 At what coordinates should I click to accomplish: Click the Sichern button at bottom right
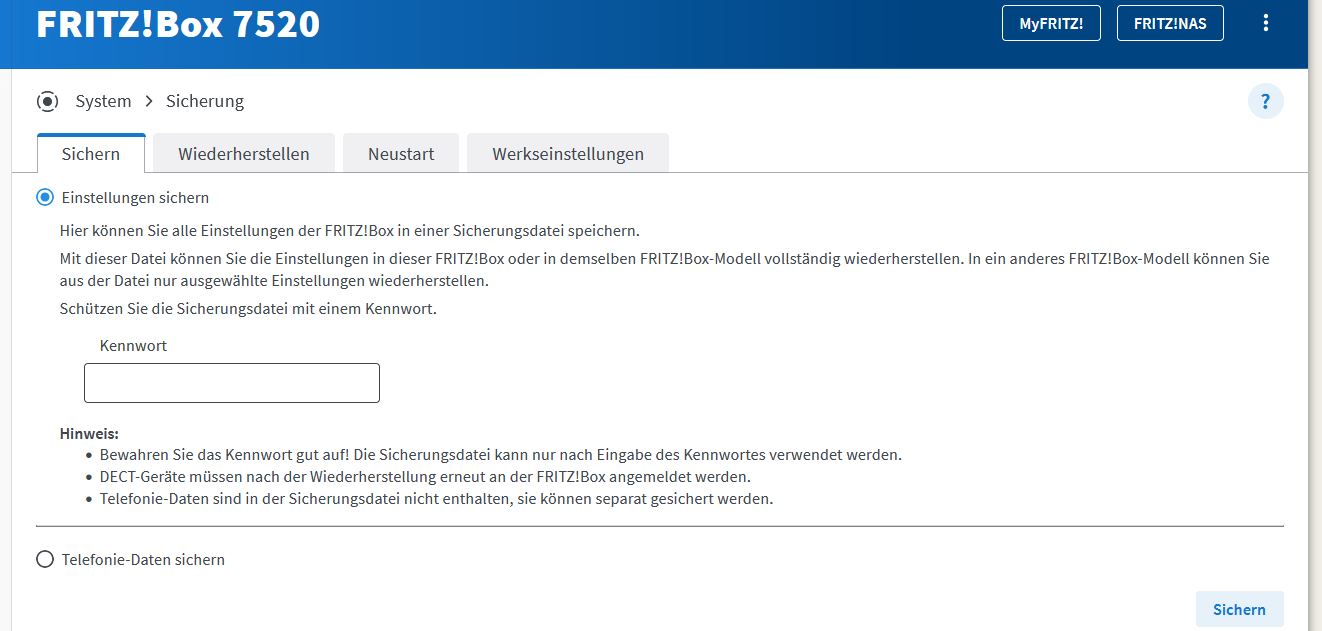point(1239,609)
